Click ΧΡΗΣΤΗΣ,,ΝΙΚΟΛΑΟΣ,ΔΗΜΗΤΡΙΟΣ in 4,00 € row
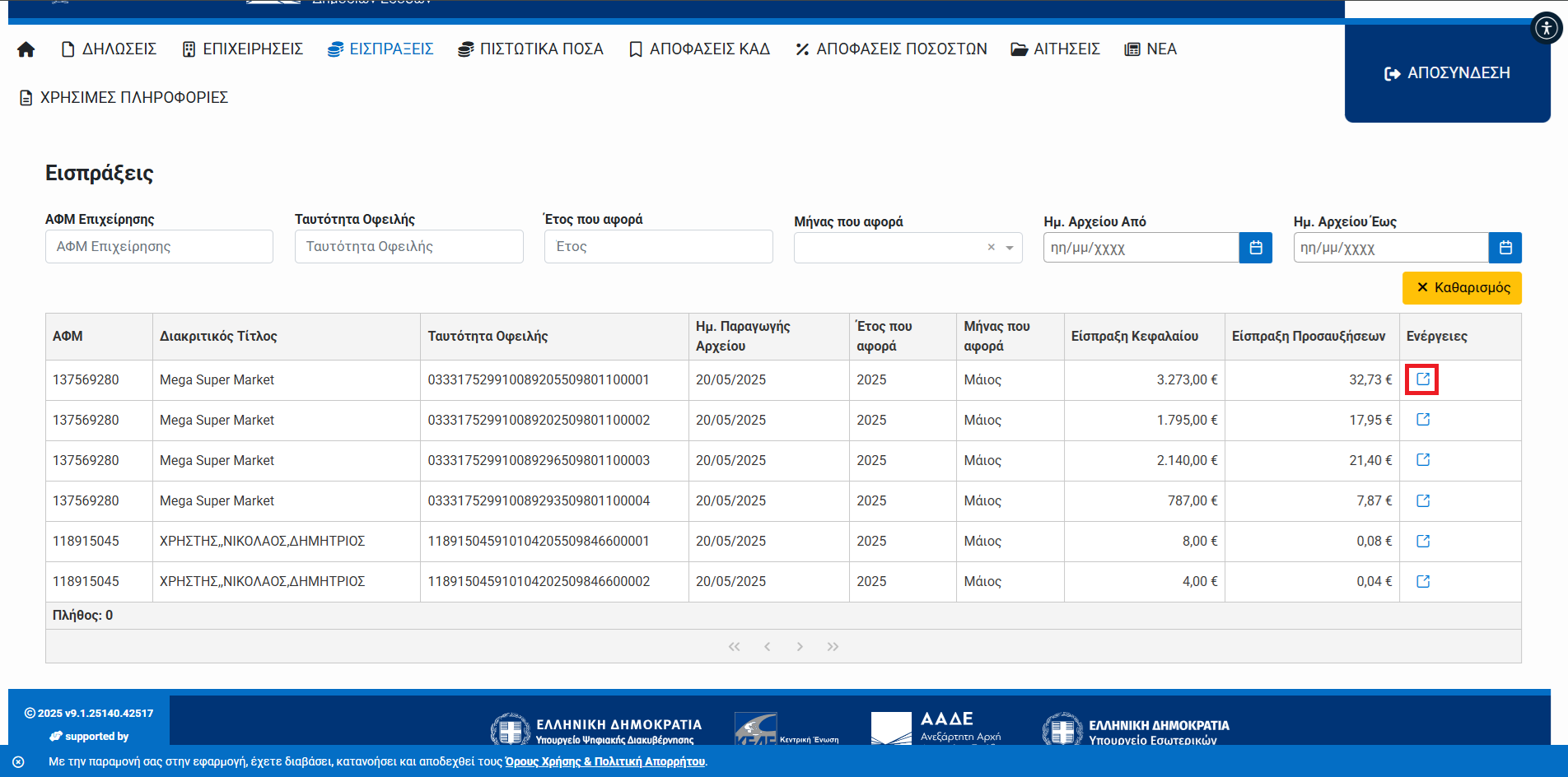The width and height of the screenshot is (1568, 777). [262, 582]
